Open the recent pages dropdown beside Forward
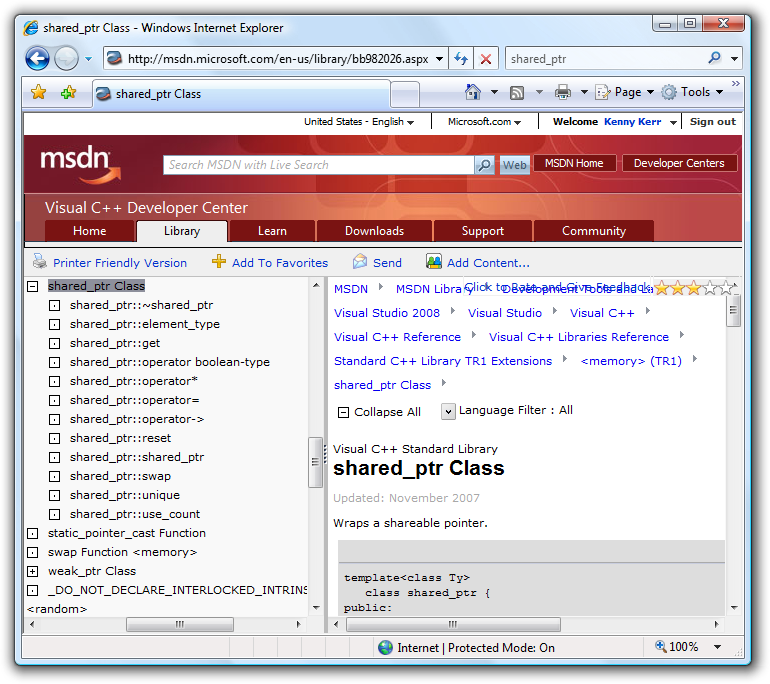The width and height of the screenshot is (770, 684). (x=88, y=59)
